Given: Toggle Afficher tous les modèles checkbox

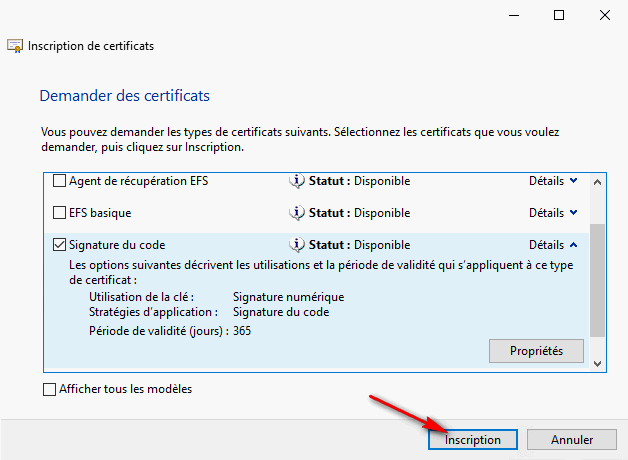Looking at the screenshot, I should click(50, 390).
